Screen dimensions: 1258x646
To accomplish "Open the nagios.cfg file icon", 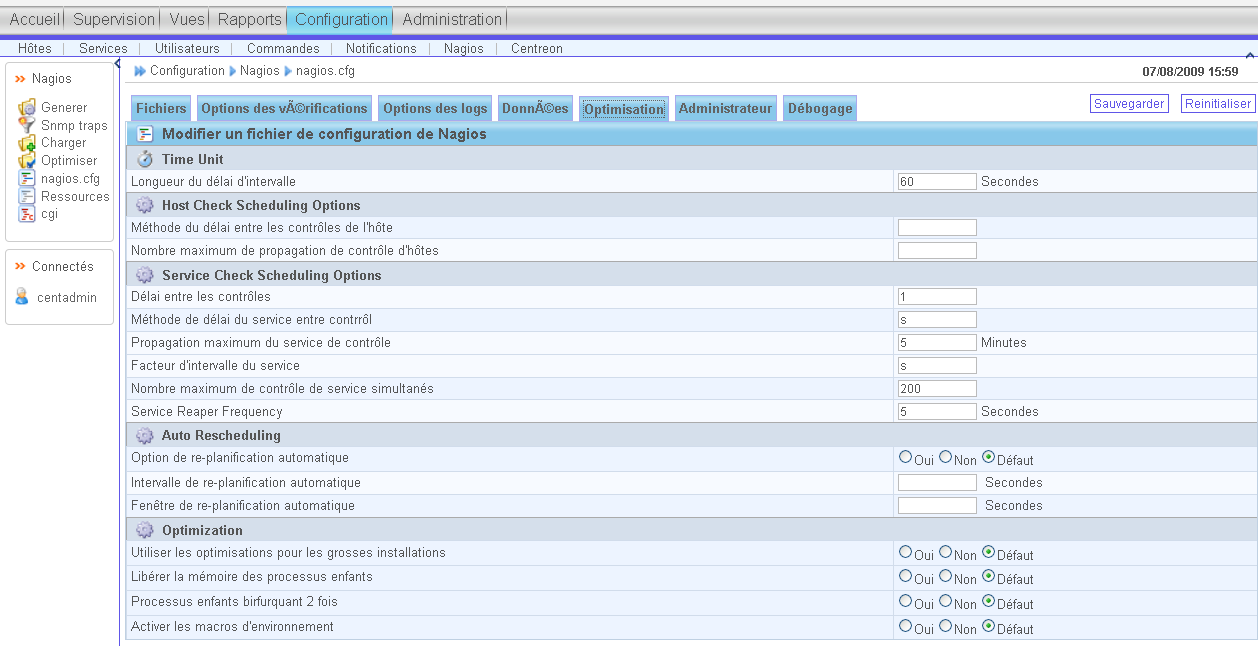I will 27,178.
